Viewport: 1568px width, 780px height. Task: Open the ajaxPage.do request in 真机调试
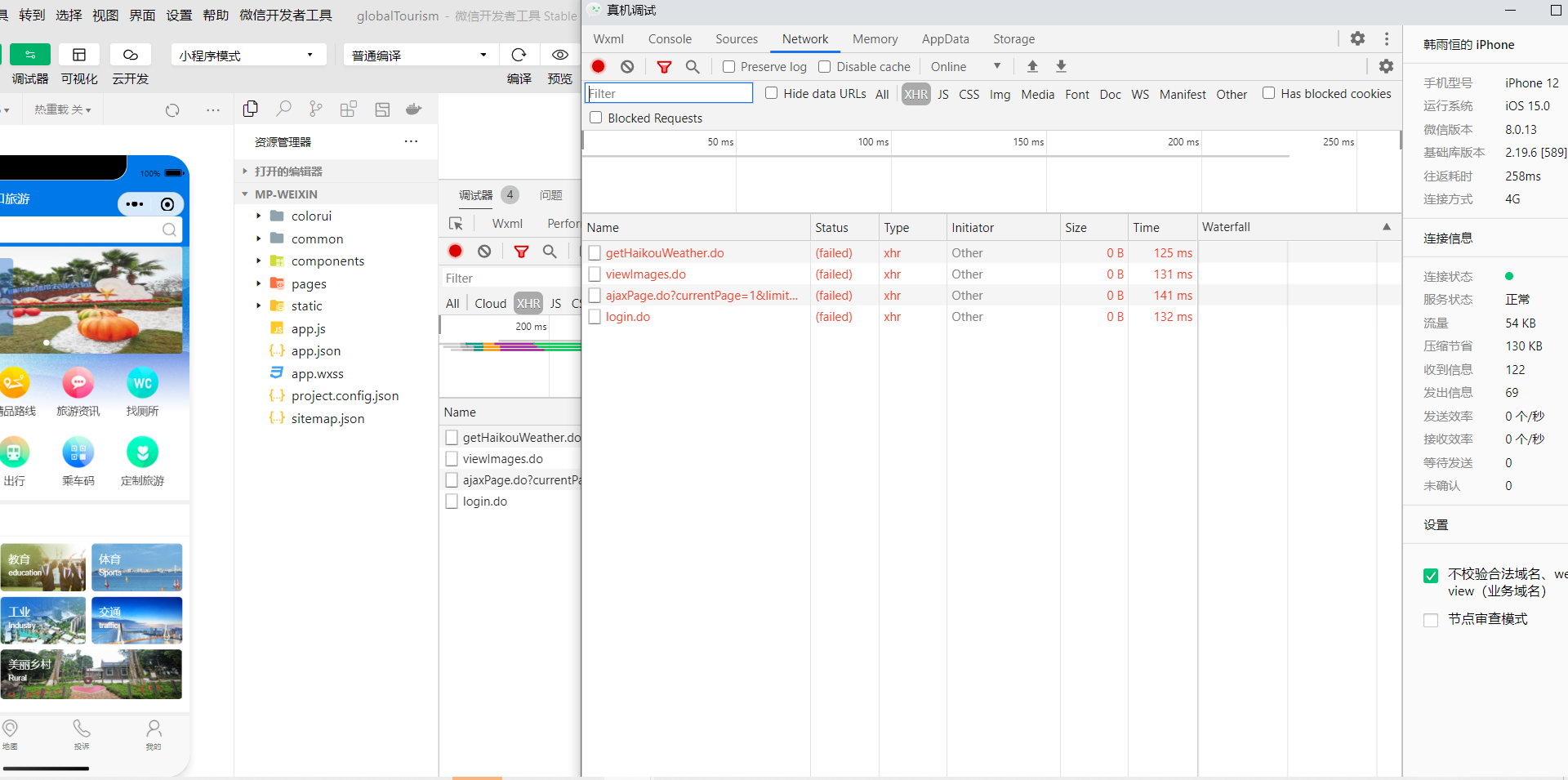click(x=702, y=296)
